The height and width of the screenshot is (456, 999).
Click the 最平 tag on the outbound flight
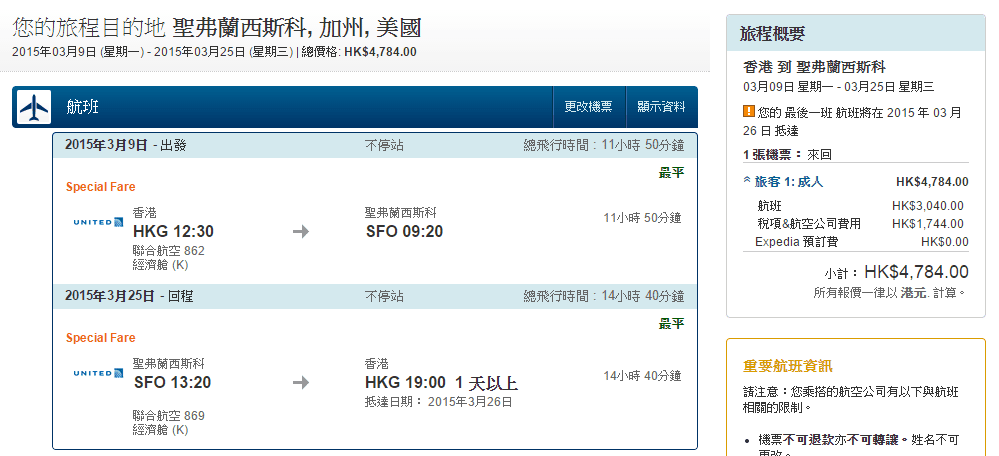click(671, 173)
